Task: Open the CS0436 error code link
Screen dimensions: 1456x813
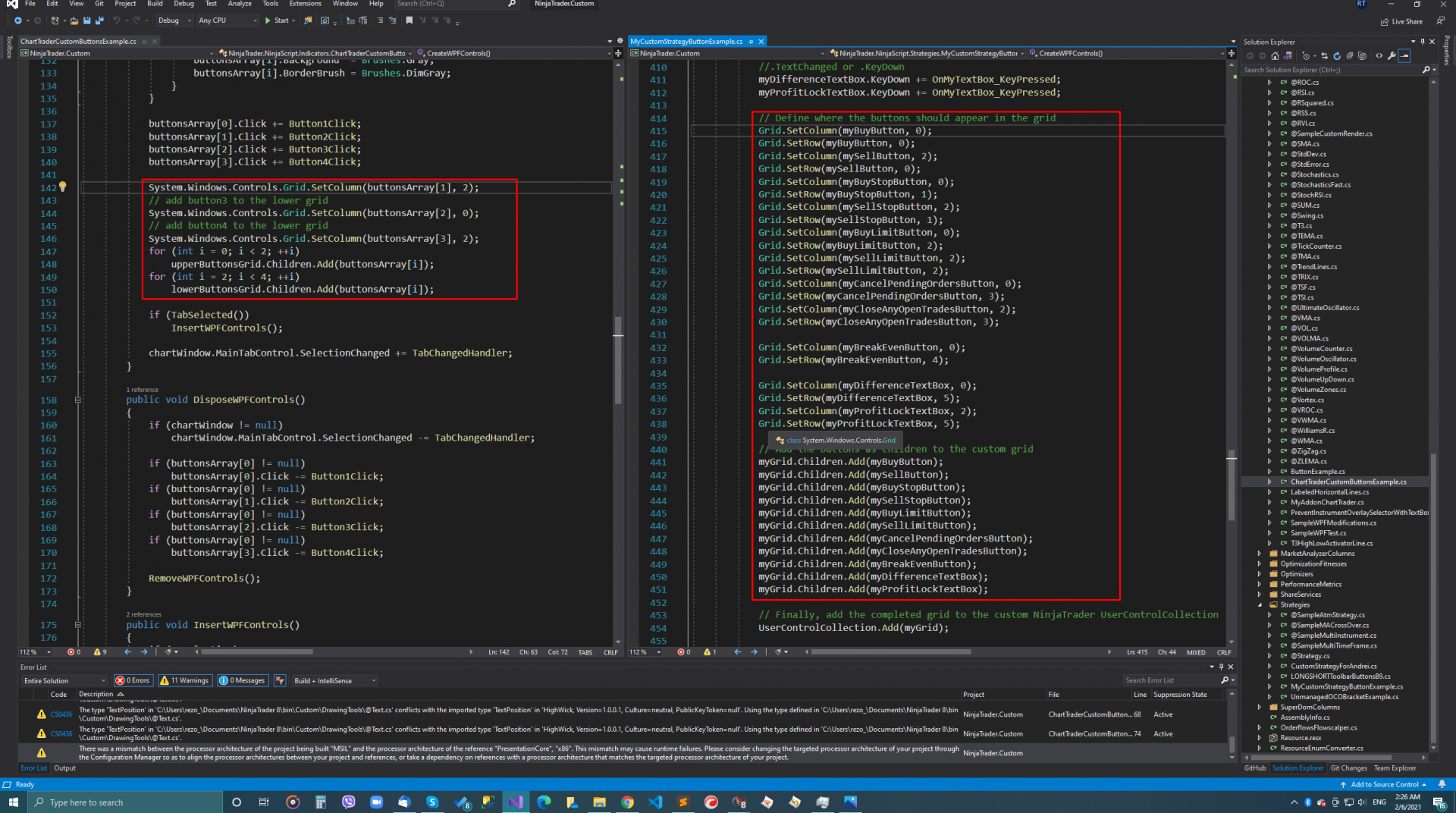Action: point(61,714)
